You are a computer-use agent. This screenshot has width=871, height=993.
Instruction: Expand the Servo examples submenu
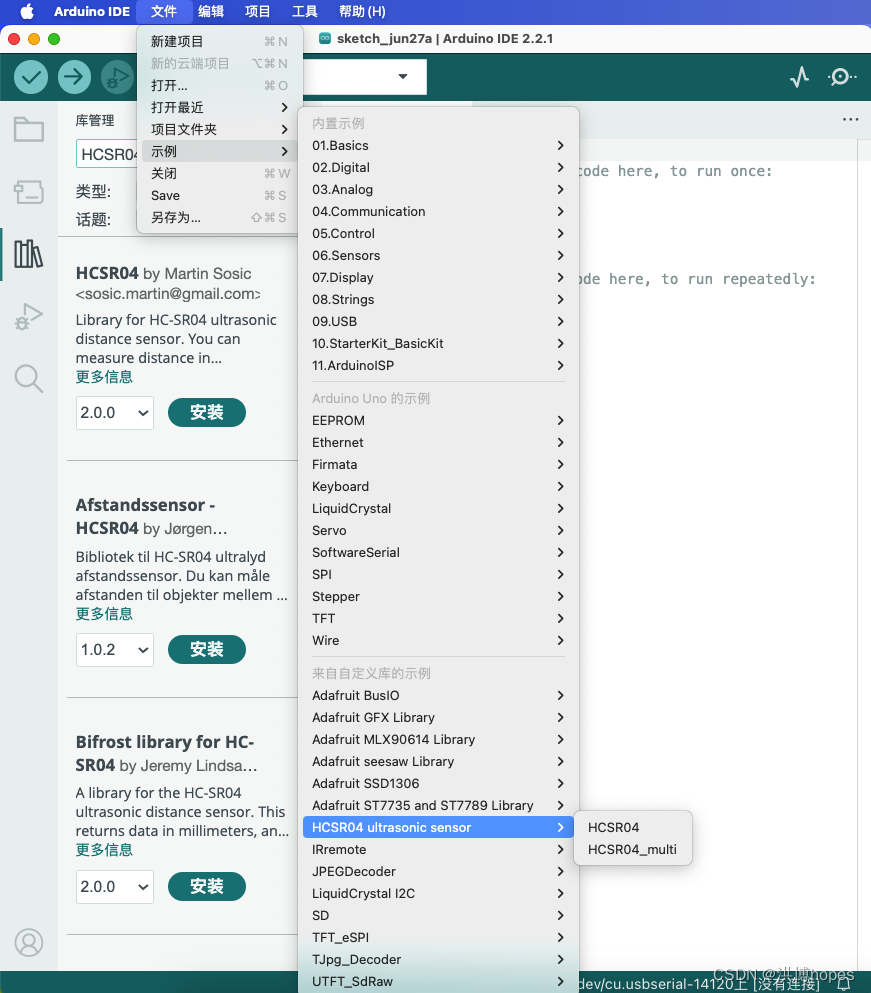tap(438, 531)
